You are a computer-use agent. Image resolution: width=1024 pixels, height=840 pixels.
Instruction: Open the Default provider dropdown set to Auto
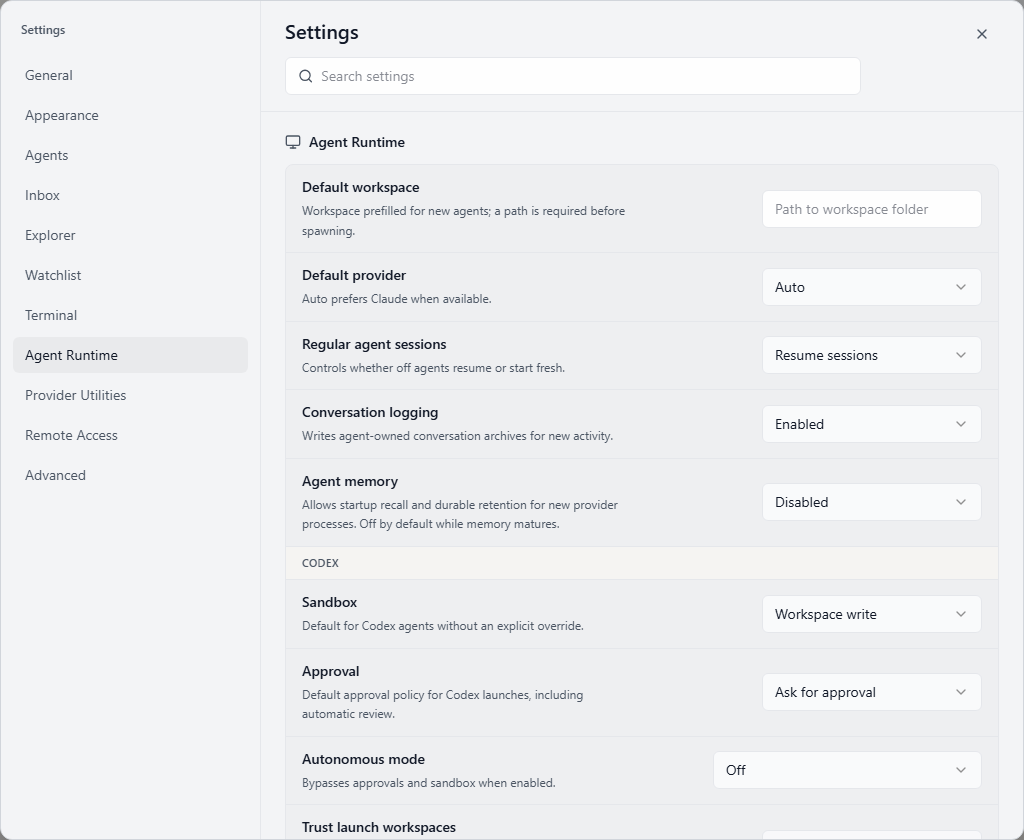tap(872, 287)
